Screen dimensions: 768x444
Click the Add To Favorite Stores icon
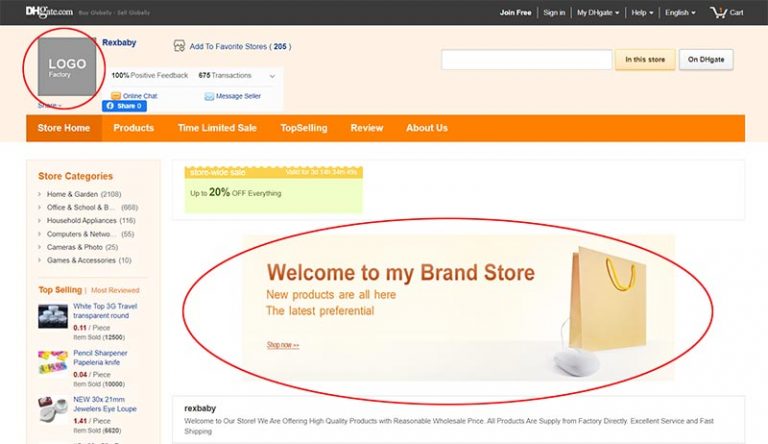[179, 46]
